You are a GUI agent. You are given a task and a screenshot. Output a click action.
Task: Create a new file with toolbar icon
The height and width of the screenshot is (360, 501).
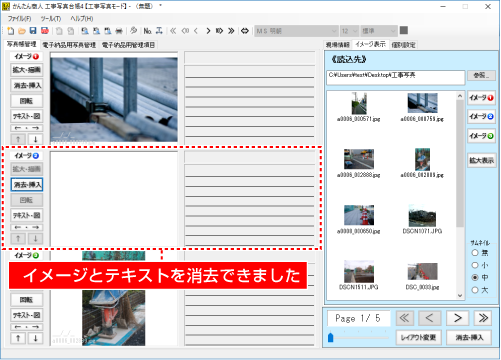[x=11, y=31]
